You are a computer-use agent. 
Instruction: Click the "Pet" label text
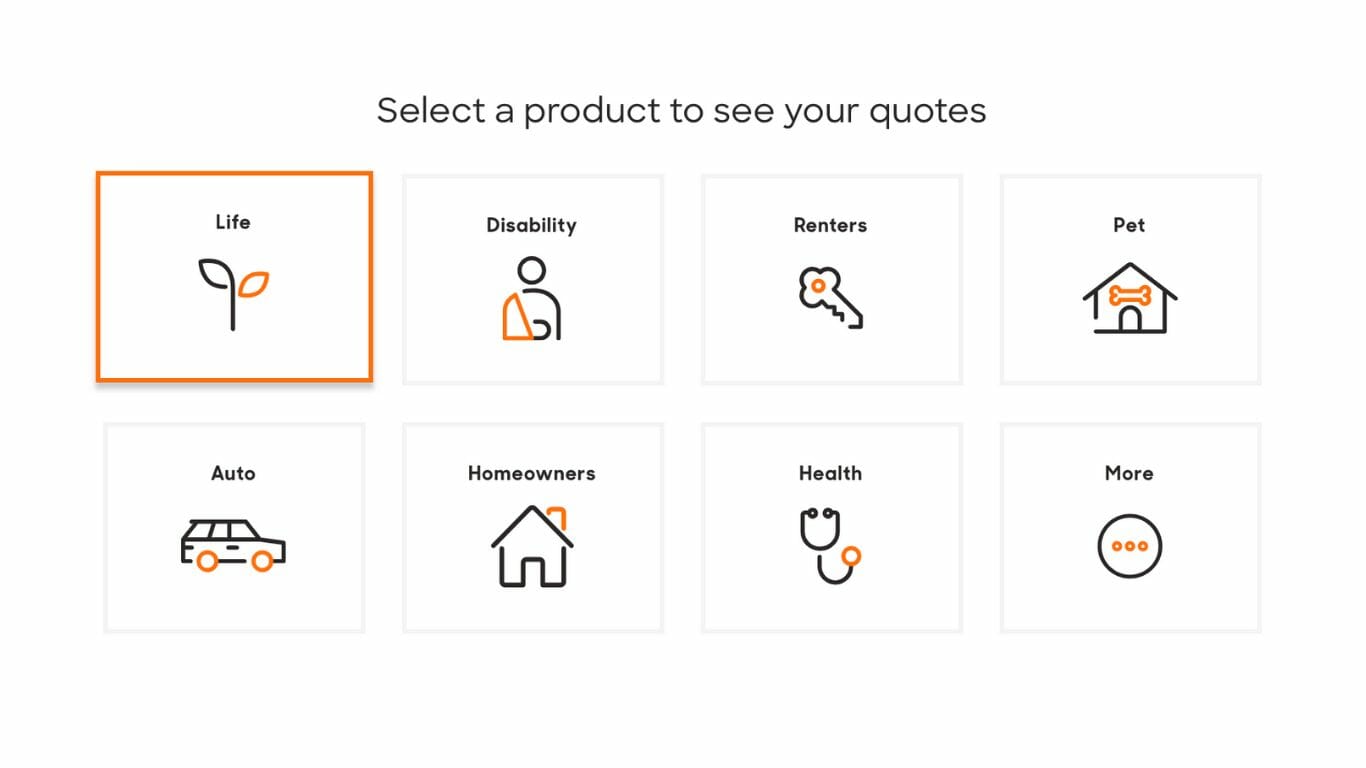coord(1129,225)
